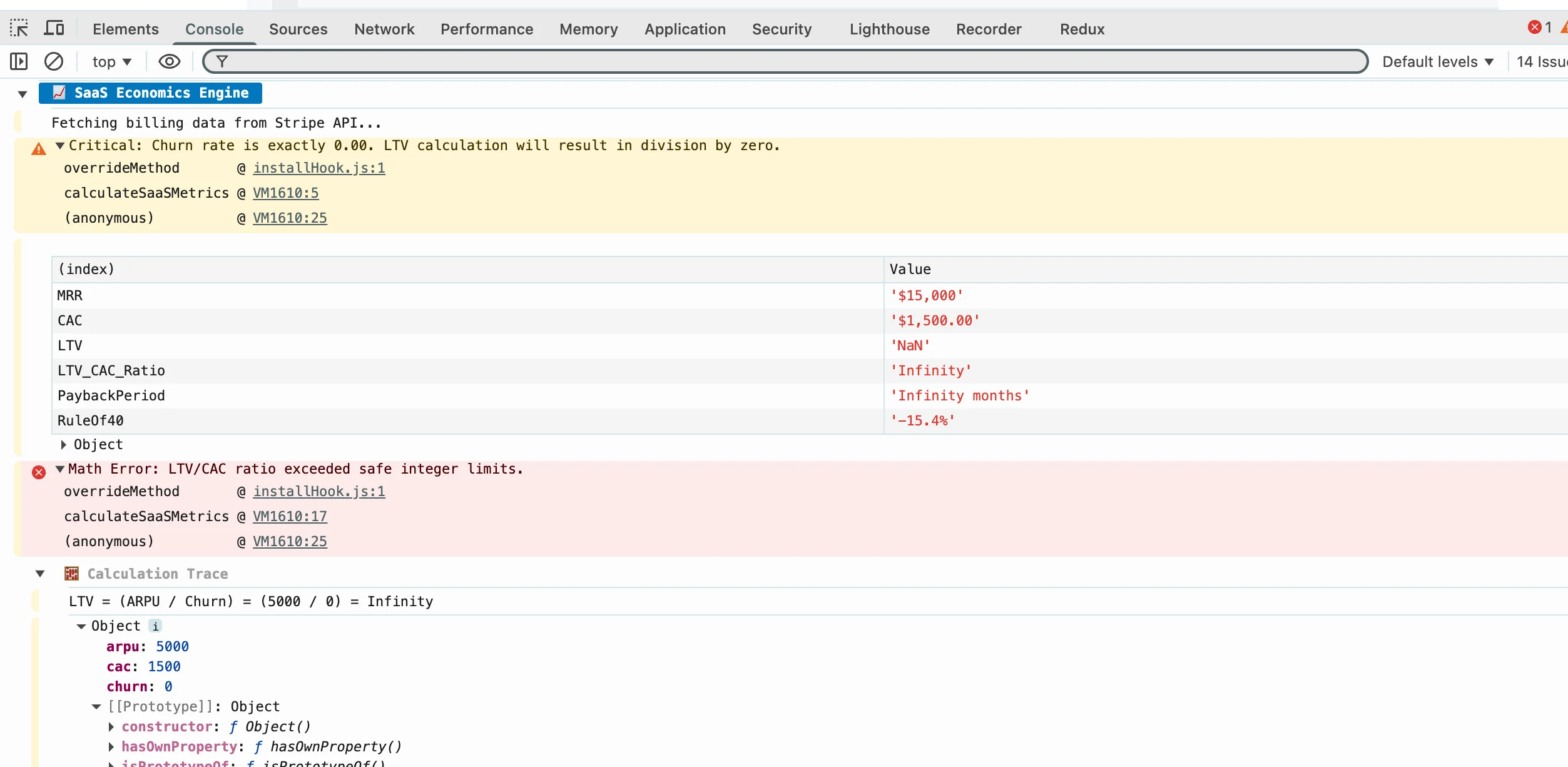
Task: Open the top context dropdown
Action: point(111,61)
